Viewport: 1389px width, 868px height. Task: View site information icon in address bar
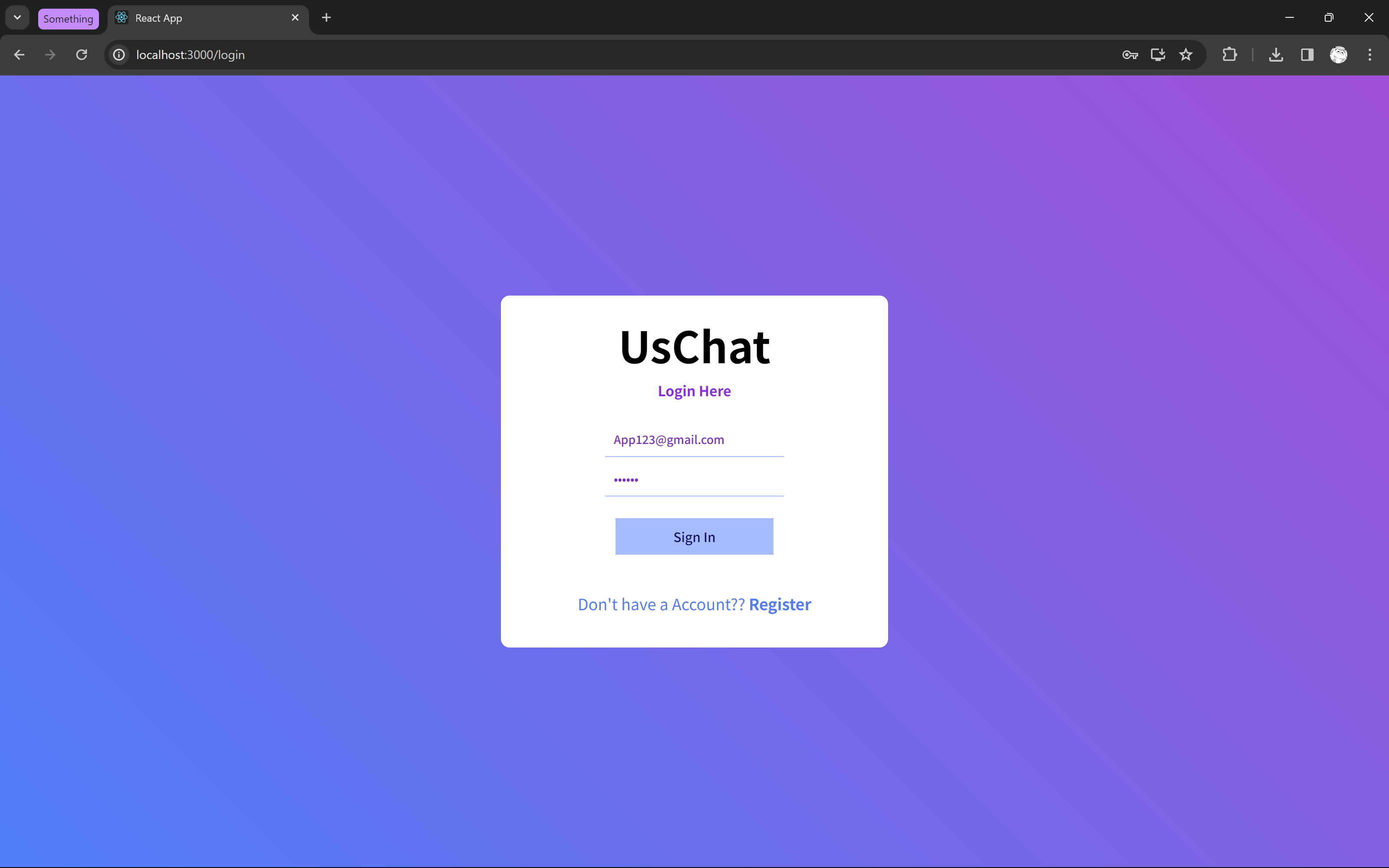click(119, 55)
